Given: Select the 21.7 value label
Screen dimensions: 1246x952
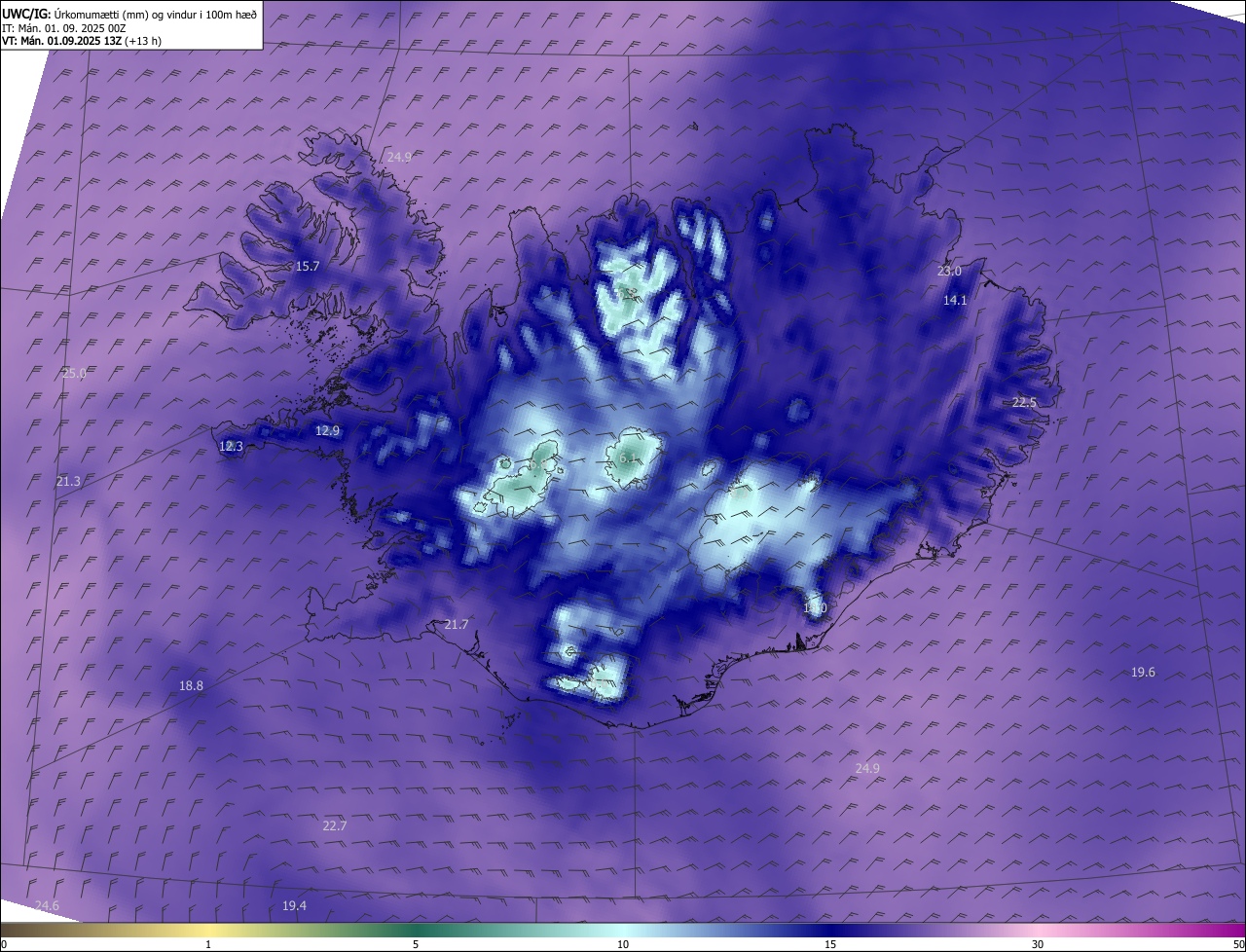Looking at the screenshot, I should click(457, 625).
